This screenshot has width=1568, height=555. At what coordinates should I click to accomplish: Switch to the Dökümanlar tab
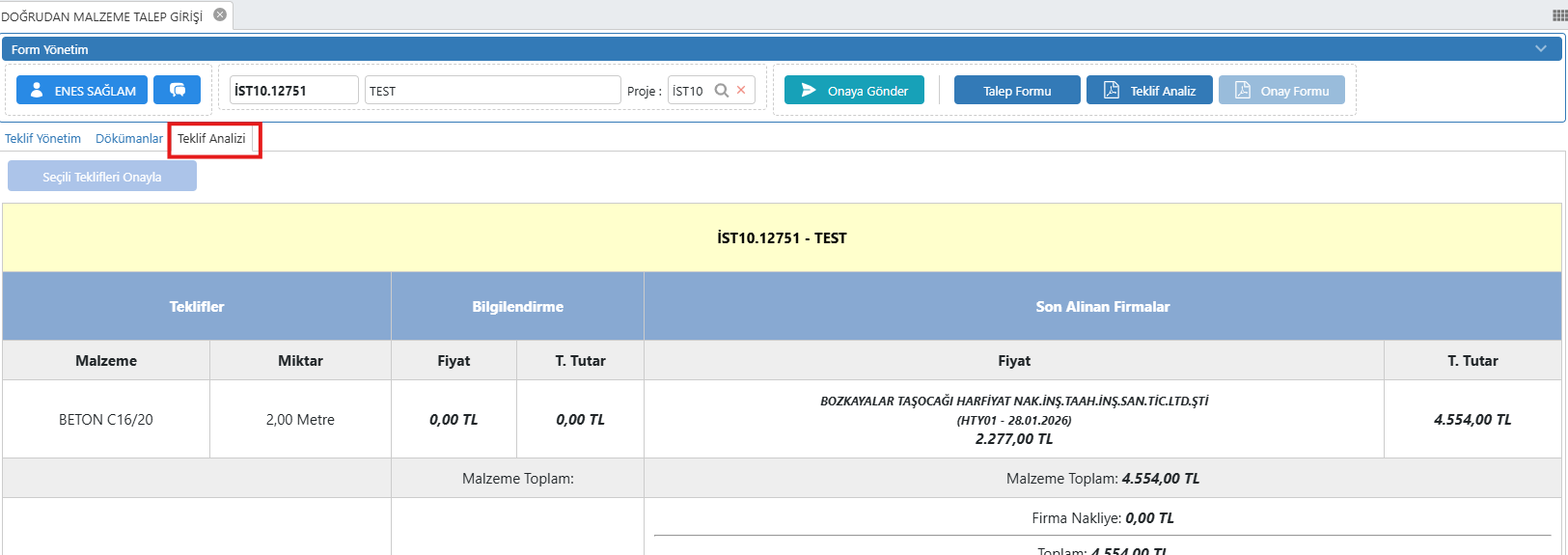tap(129, 139)
